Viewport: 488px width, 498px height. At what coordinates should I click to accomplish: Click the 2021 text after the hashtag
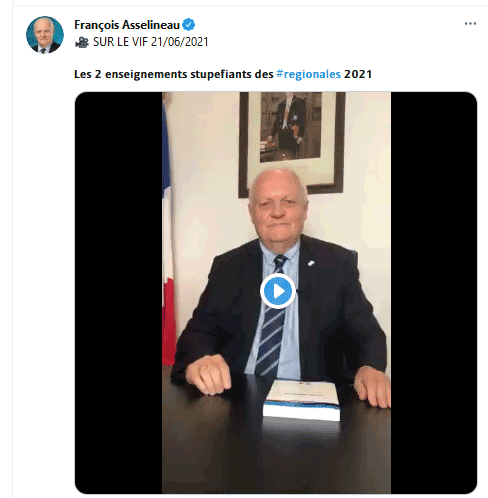coord(358,74)
